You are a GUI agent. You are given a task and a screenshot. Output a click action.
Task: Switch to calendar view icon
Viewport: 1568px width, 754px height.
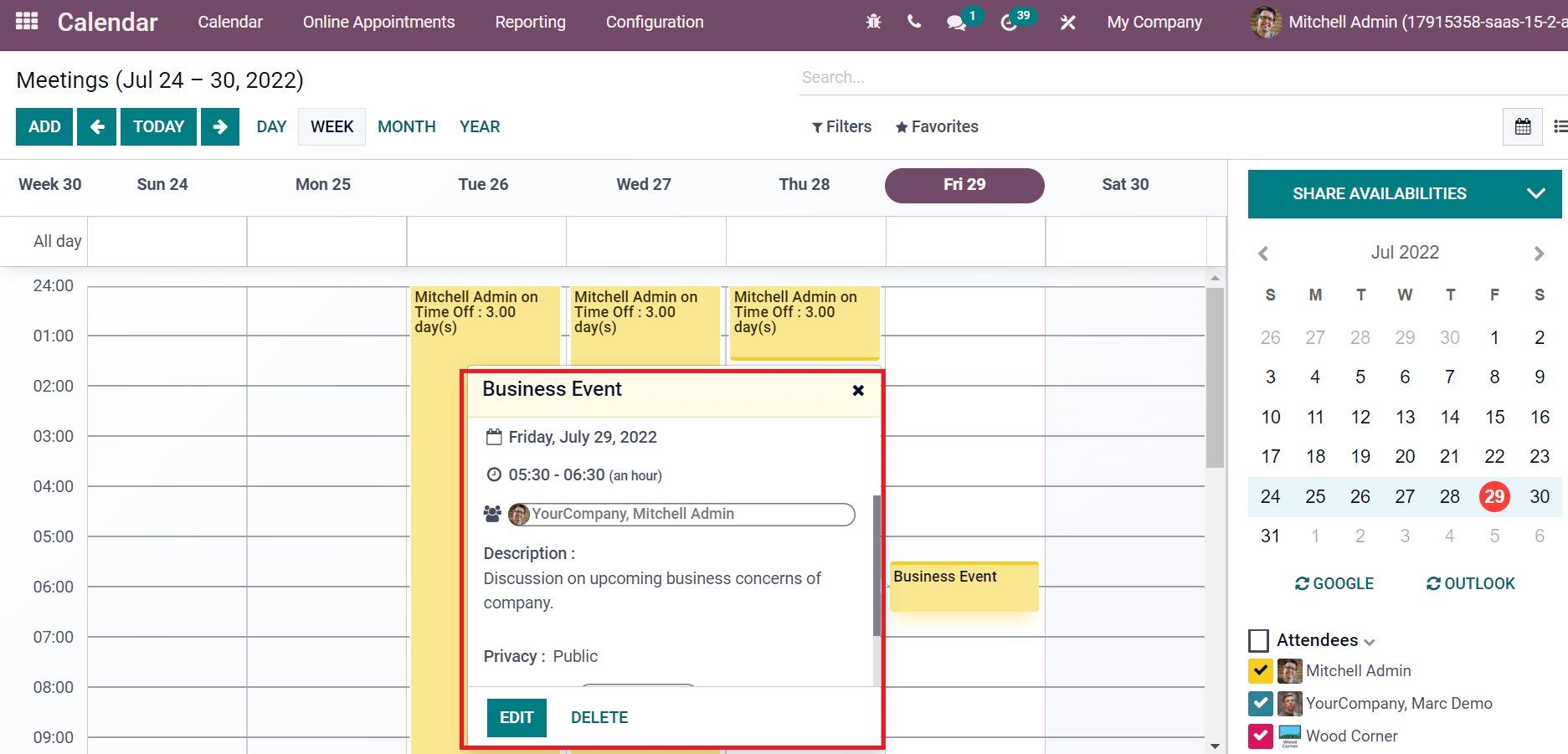coord(1523,126)
